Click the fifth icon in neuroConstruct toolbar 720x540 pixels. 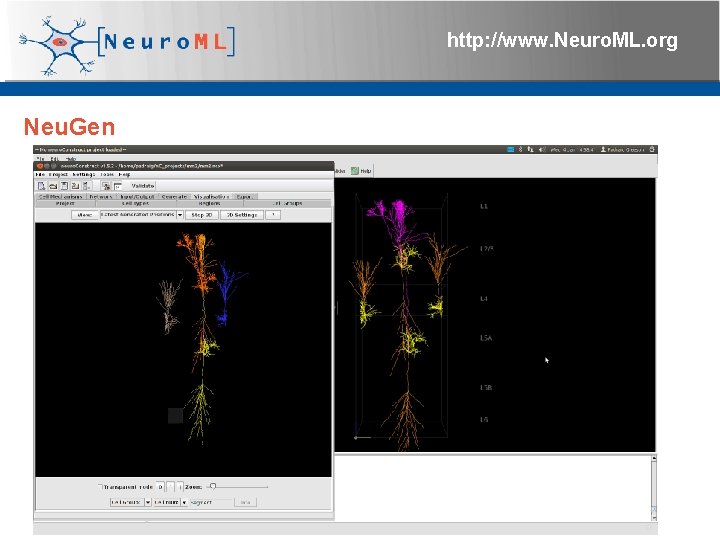click(86, 186)
